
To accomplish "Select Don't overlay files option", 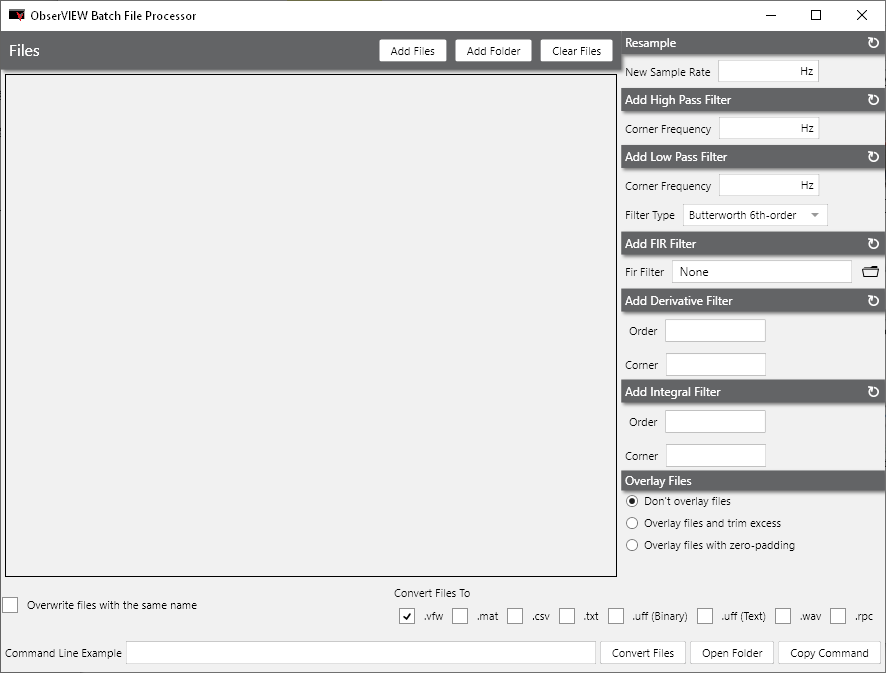I will [632, 501].
